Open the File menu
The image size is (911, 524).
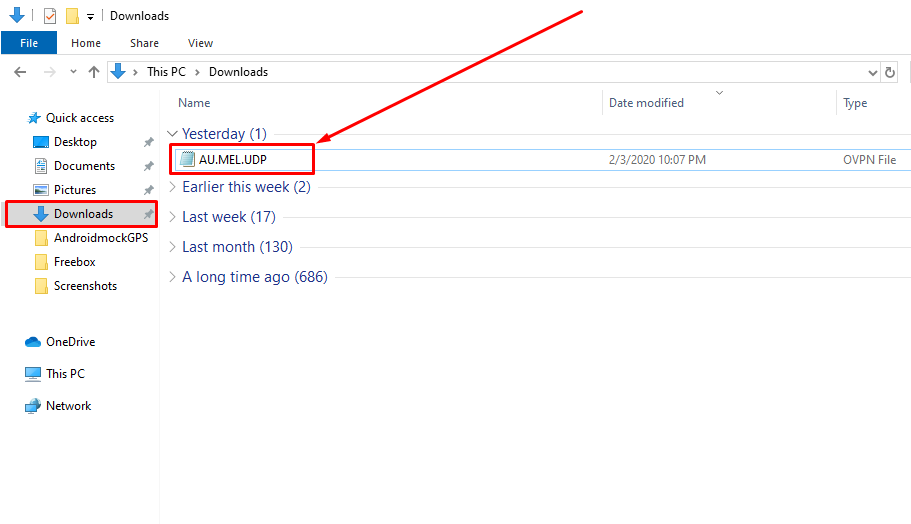point(29,43)
